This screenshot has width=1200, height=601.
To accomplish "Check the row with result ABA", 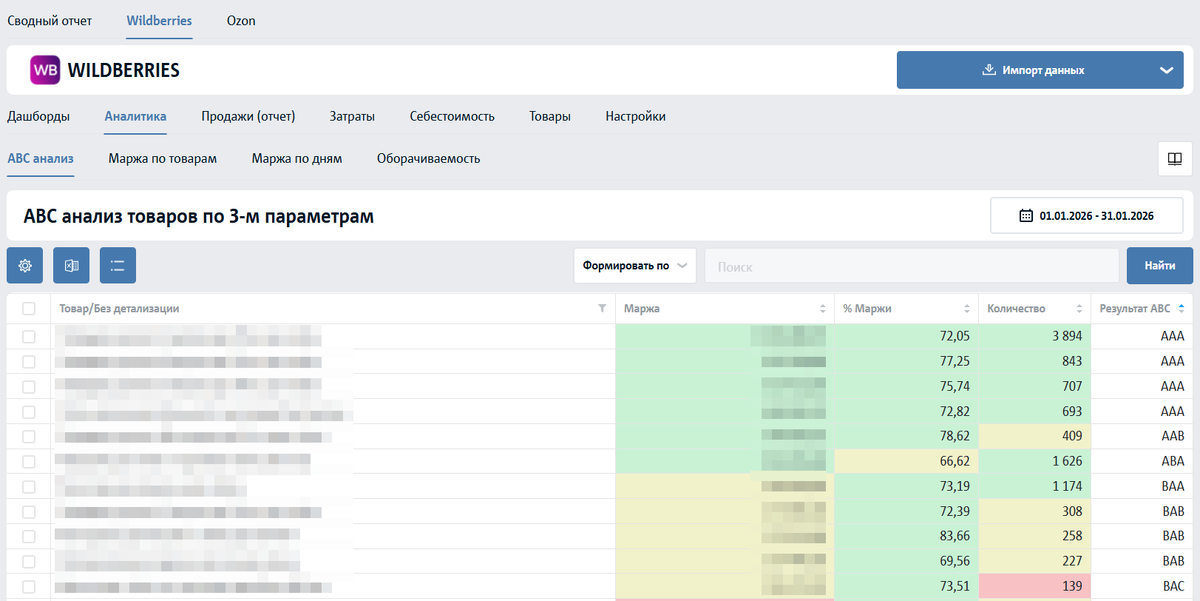I will point(28,461).
